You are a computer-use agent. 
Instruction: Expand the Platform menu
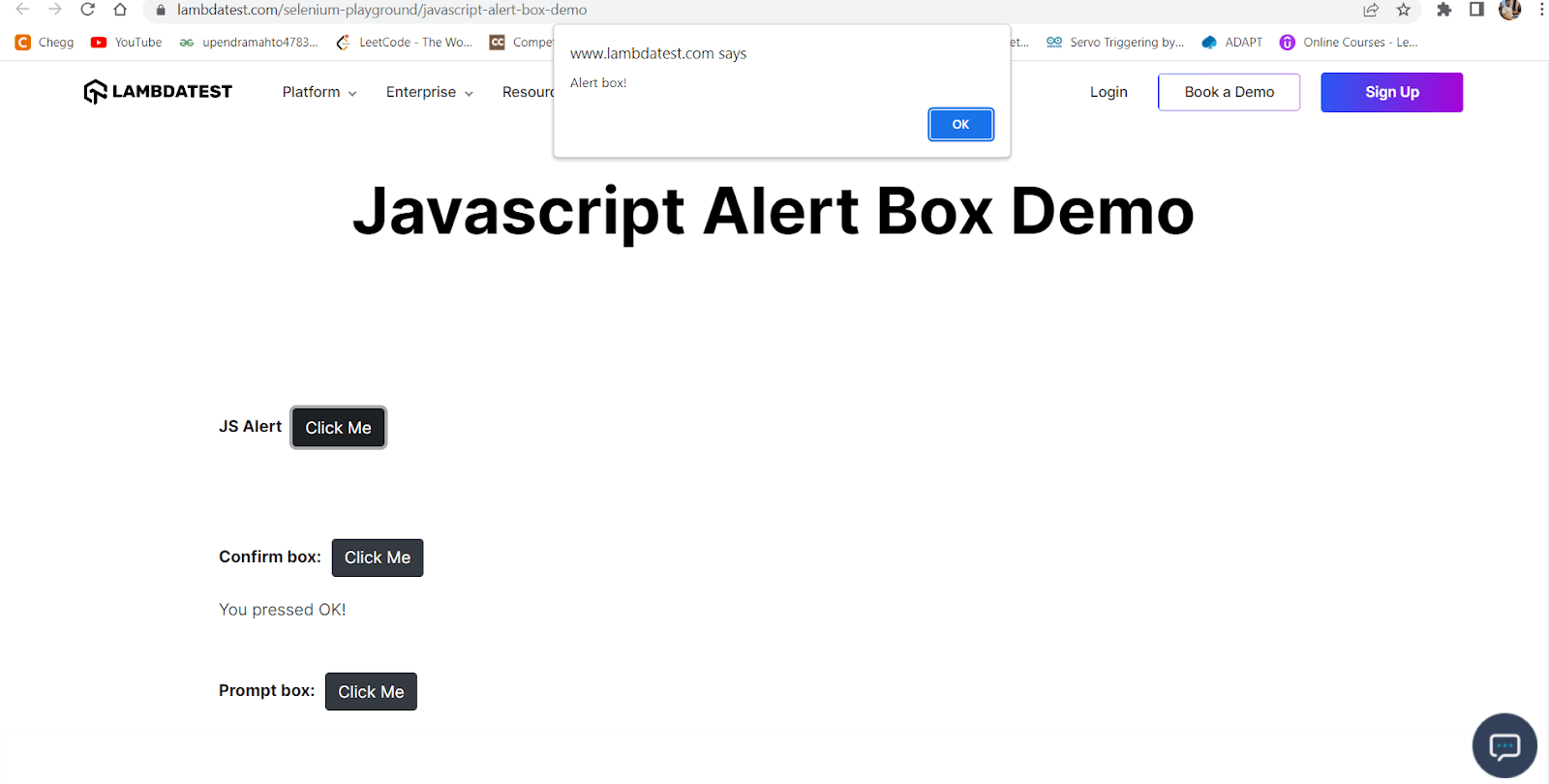tap(319, 92)
